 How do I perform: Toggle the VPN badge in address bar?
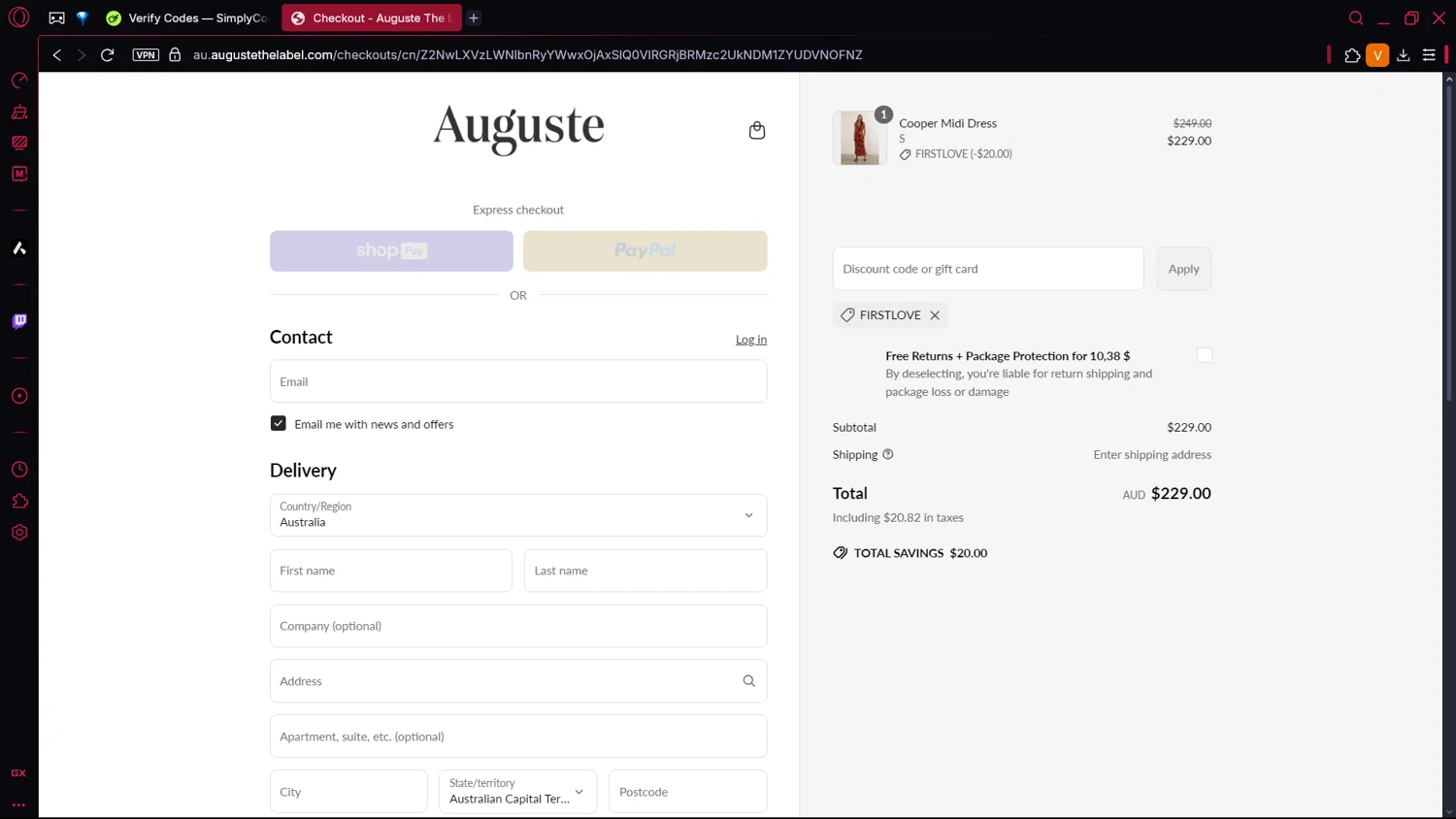click(x=146, y=55)
